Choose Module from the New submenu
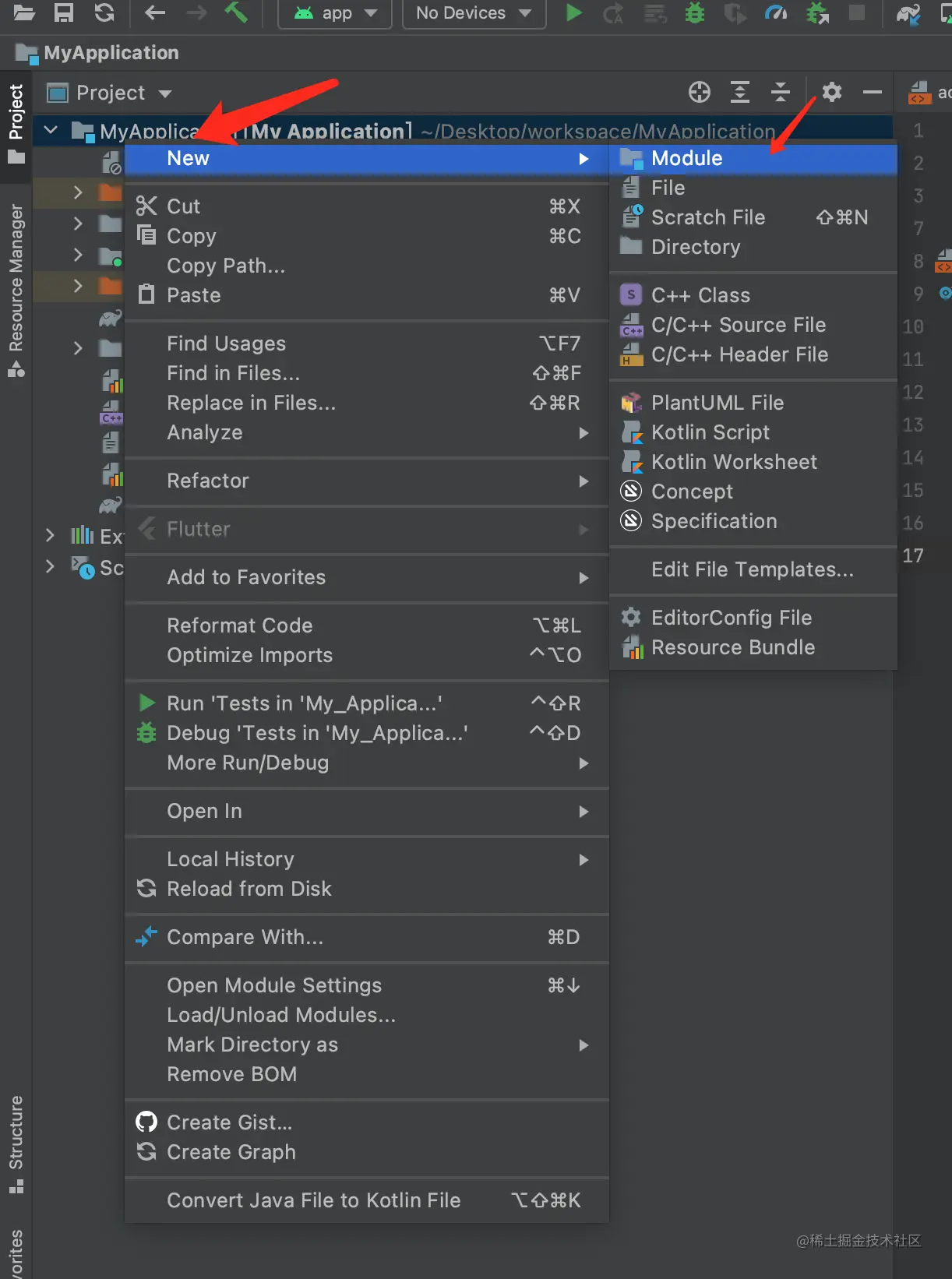Image resolution: width=952 pixels, height=1279 pixels. coord(753,158)
